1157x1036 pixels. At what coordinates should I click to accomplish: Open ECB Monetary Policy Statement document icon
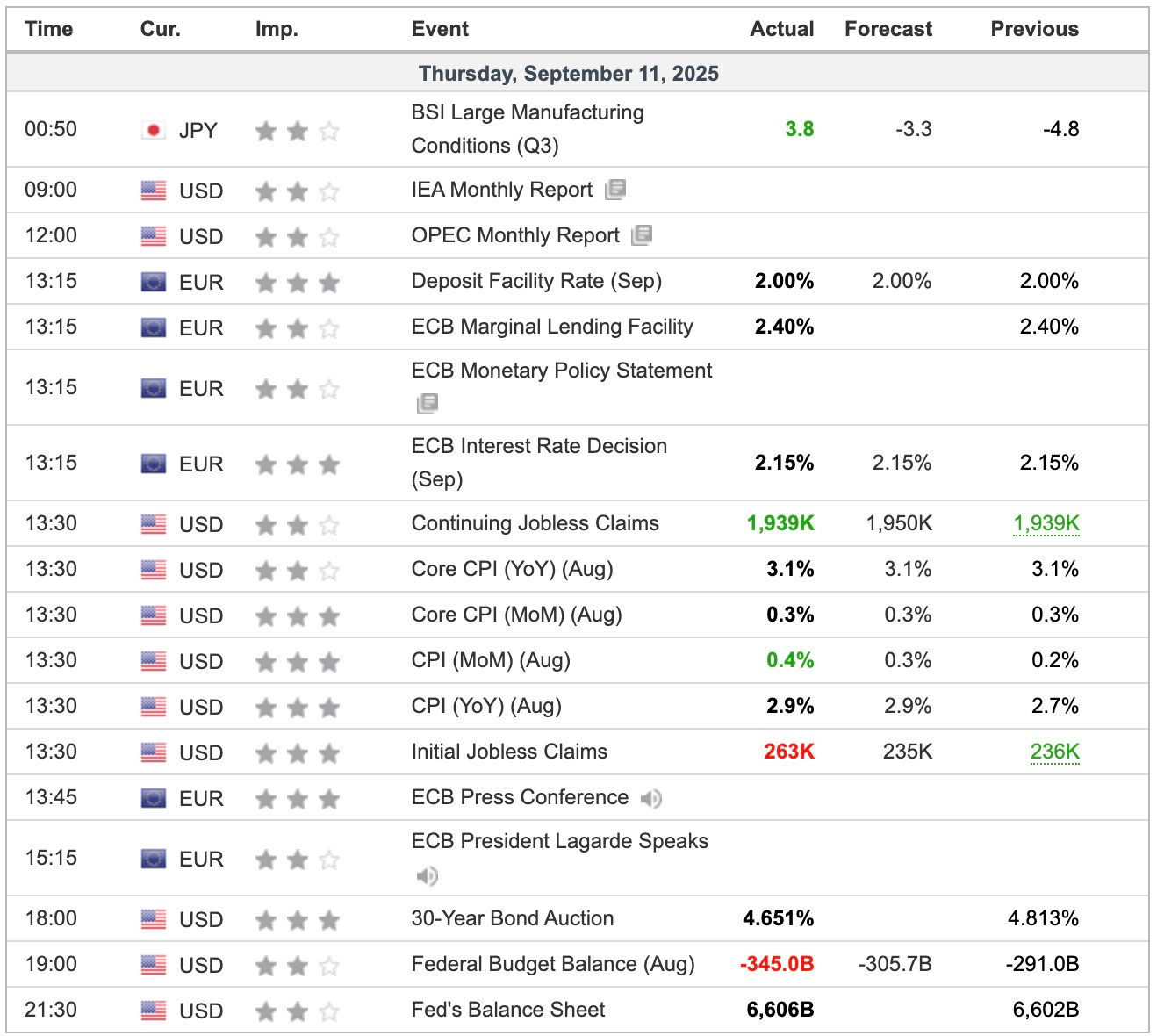tap(428, 403)
